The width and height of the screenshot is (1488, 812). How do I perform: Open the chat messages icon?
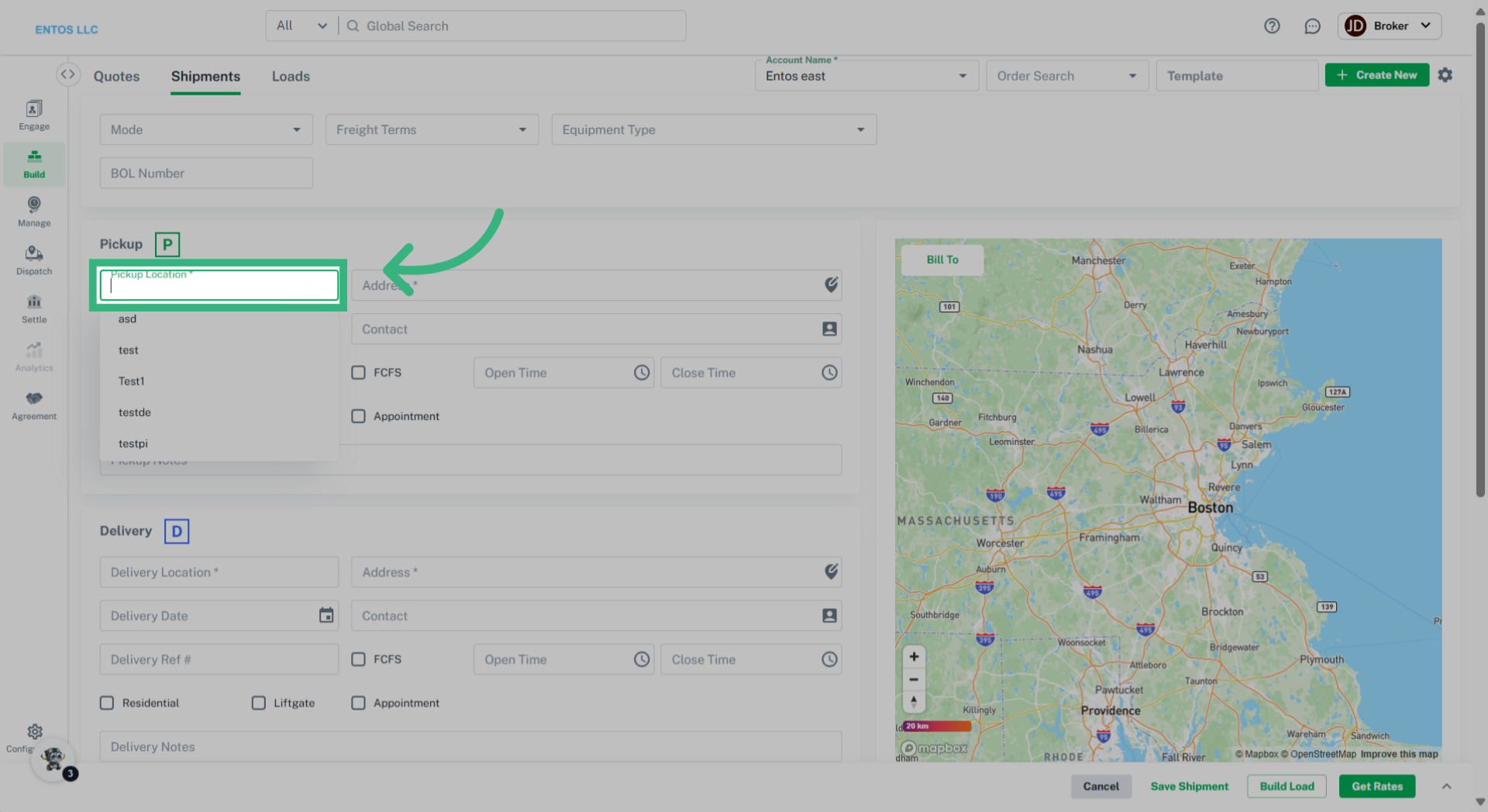tap(1312, 26)
